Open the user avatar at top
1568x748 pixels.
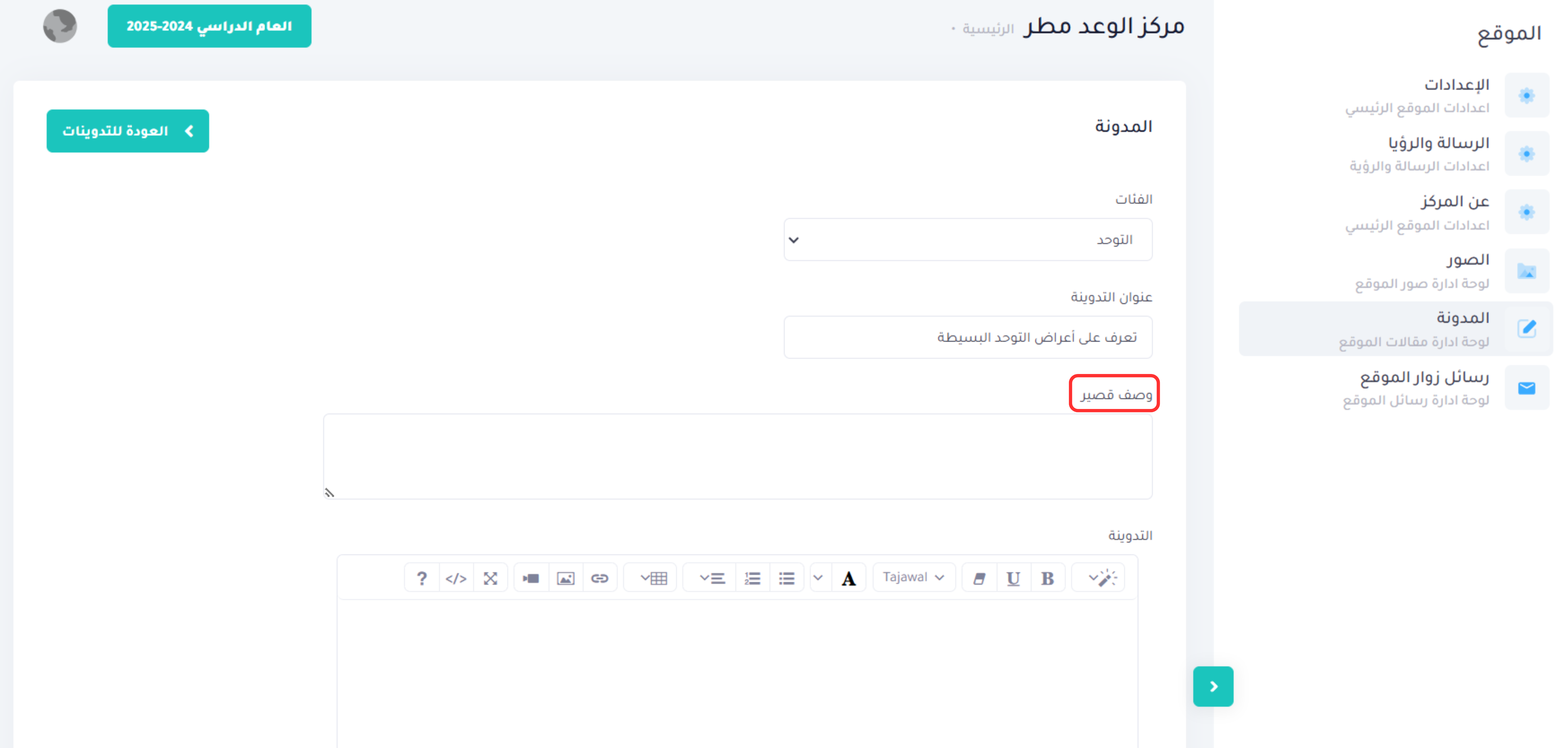point(60,26)
